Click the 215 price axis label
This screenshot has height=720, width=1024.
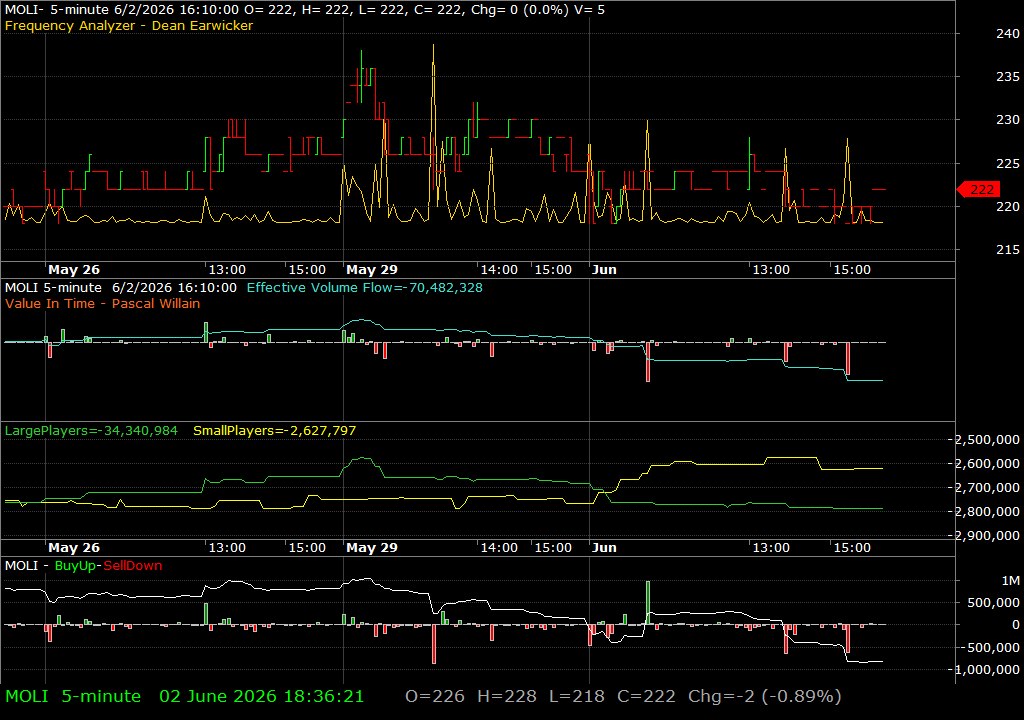pyautogui.click(x=1008, y=250)
